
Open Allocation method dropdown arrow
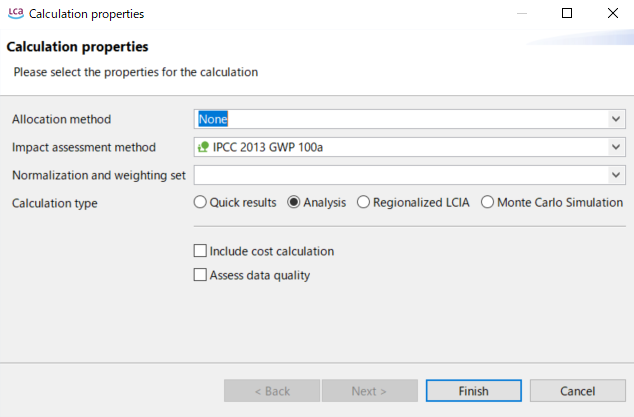point(616,119)
